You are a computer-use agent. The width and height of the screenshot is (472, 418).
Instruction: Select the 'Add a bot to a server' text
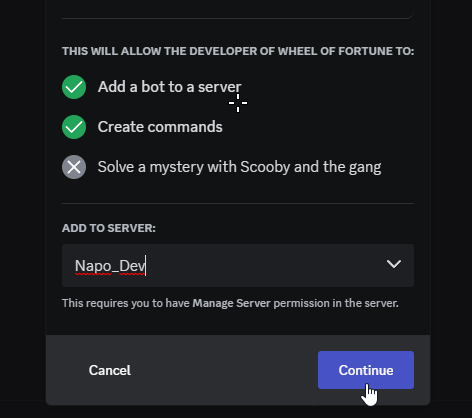(x=169, y=87)
